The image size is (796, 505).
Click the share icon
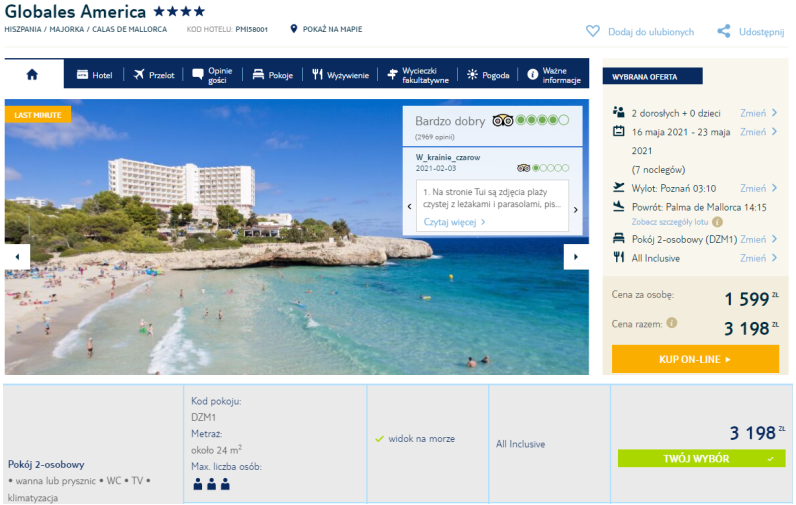click(x=724, y=31)
